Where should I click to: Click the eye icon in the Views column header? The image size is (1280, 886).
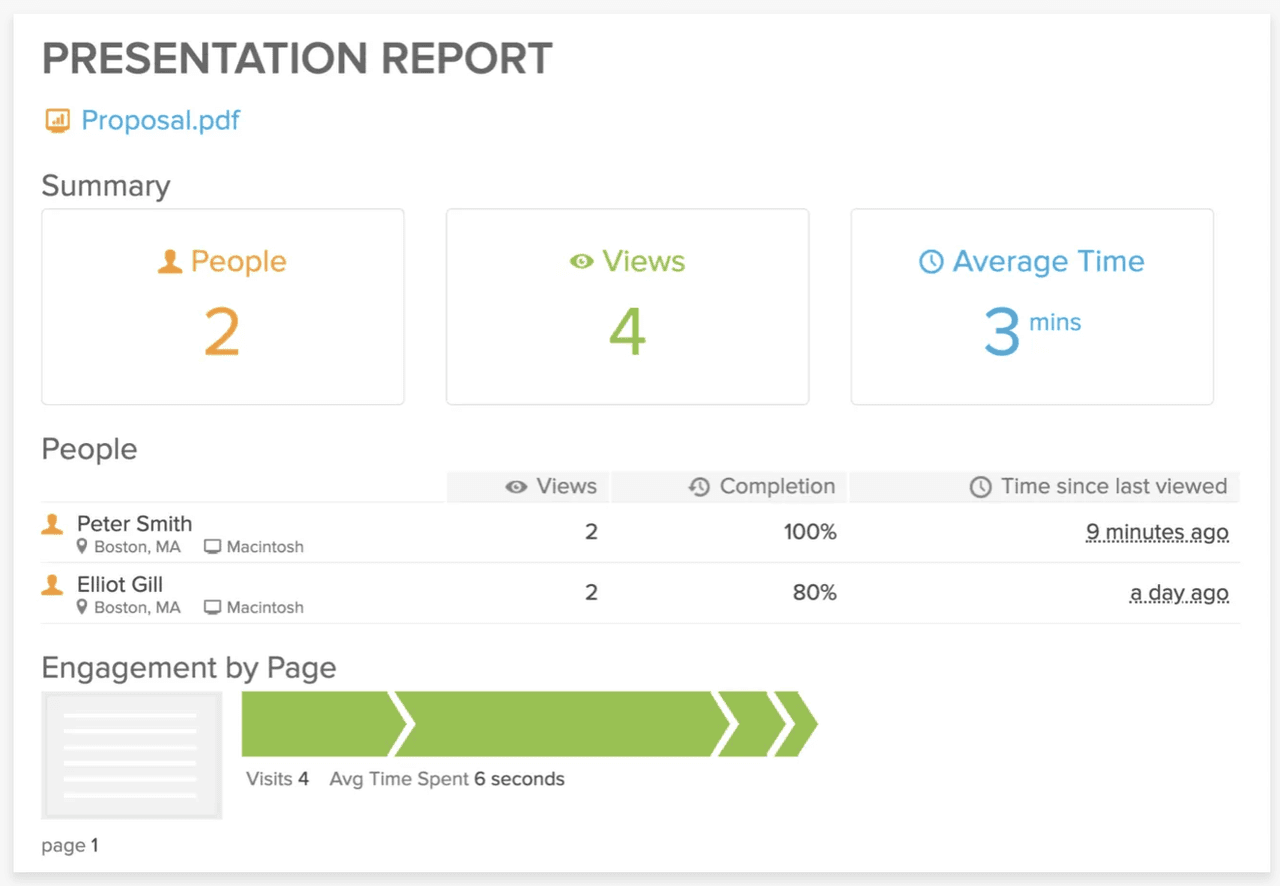514,486
